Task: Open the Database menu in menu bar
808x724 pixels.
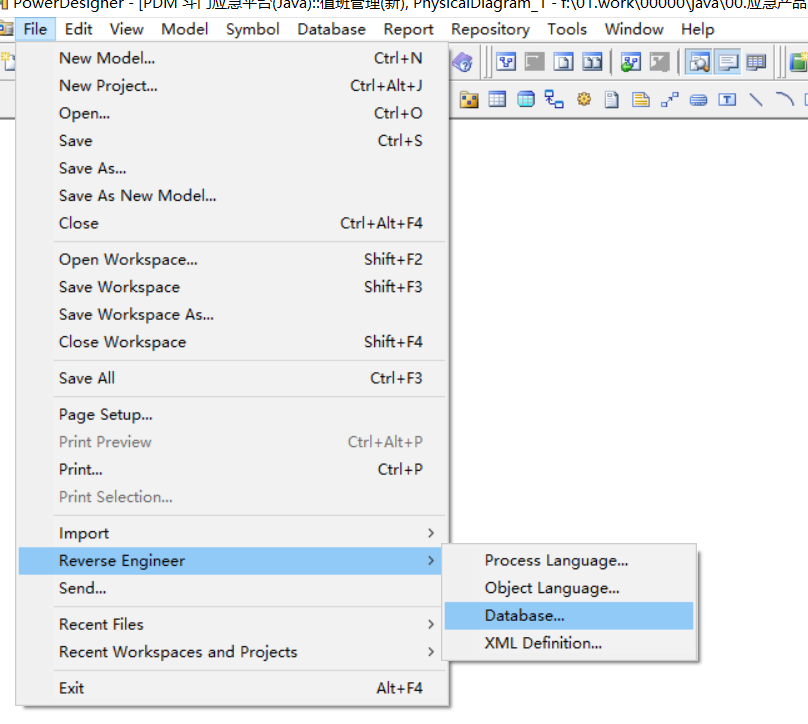Action: (331, 29)
